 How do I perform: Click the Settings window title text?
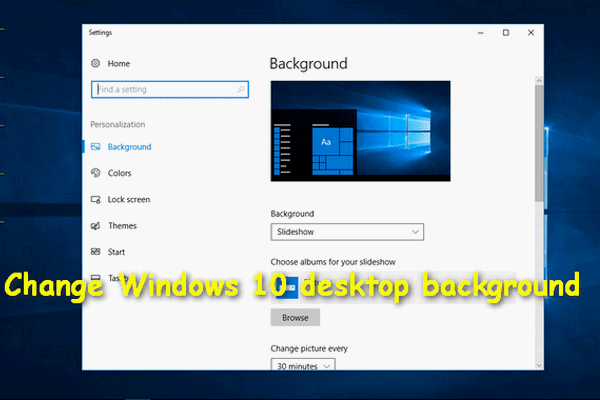click(x=100, y=33)
